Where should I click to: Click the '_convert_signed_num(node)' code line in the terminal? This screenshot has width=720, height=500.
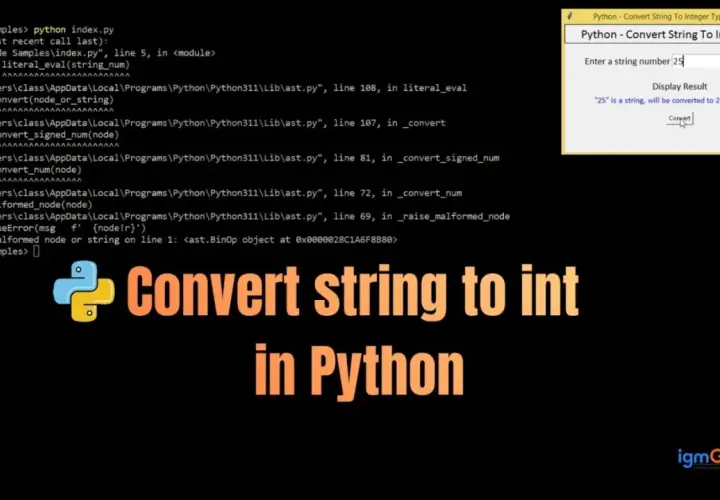tap(60, 135)
